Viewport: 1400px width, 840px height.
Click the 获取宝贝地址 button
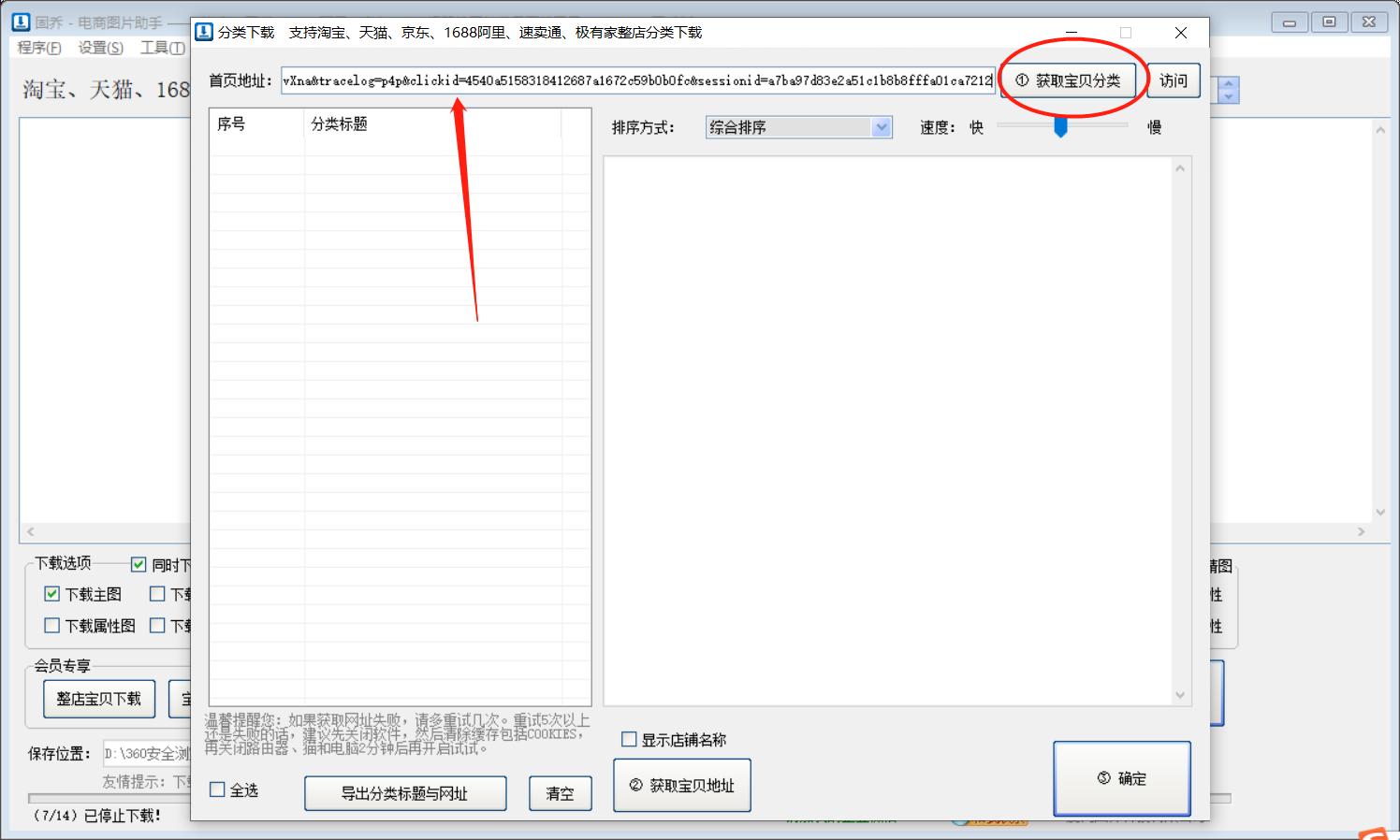tap(681, 785)
